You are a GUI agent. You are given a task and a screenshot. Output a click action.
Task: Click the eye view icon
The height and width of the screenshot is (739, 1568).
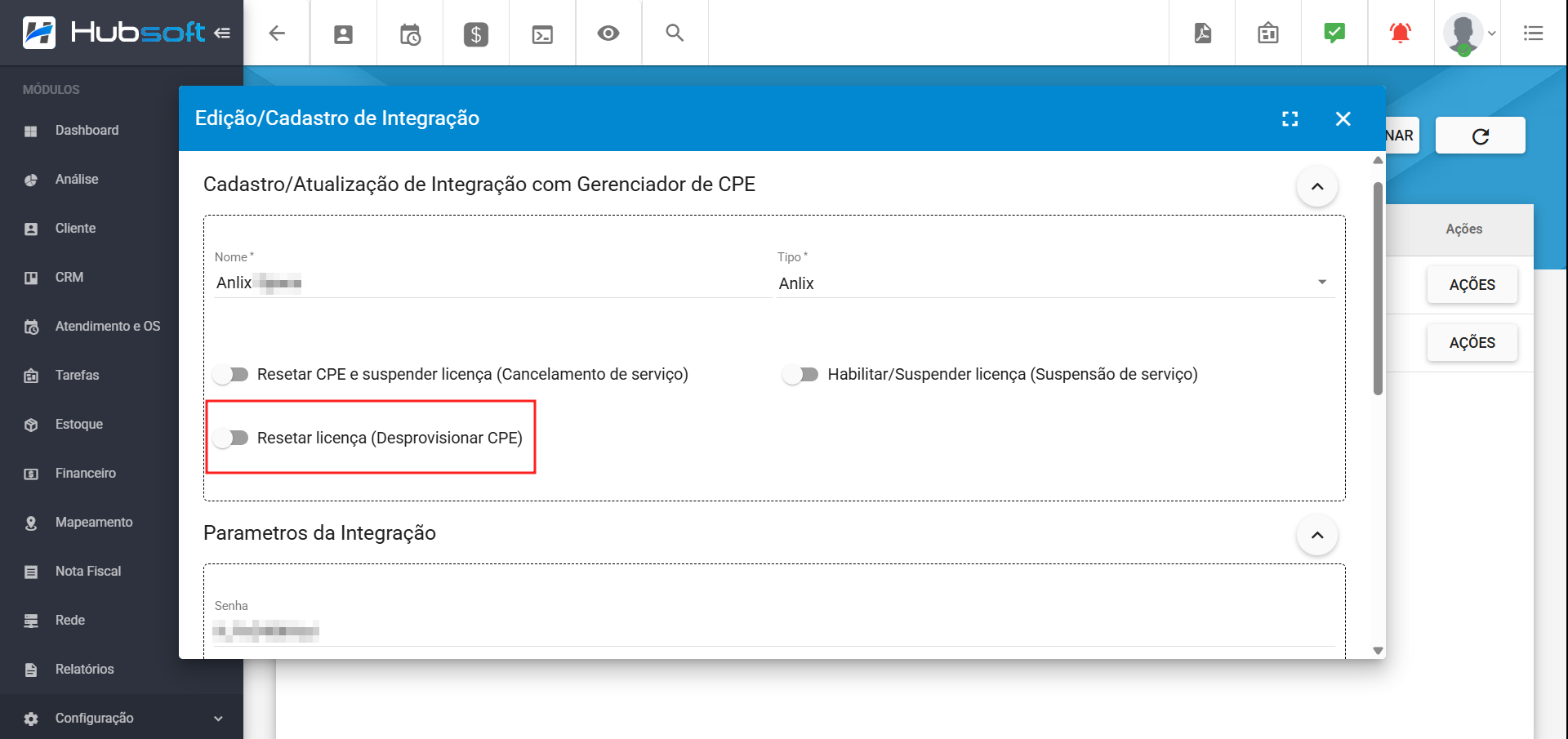(608, 33)
